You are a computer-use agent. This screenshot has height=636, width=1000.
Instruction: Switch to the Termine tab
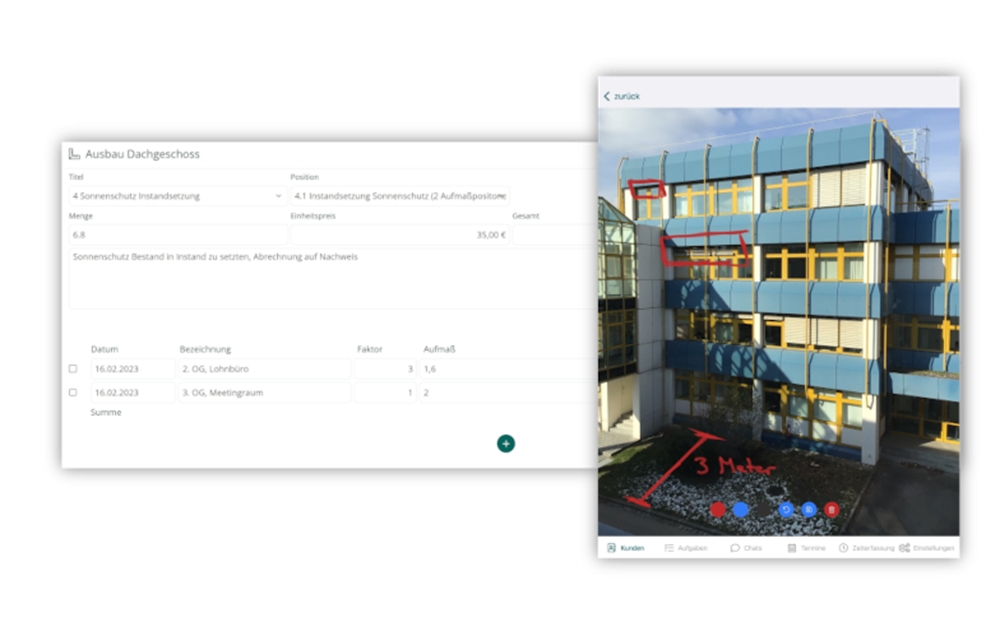pyautogui.click(x=806, y=548)
